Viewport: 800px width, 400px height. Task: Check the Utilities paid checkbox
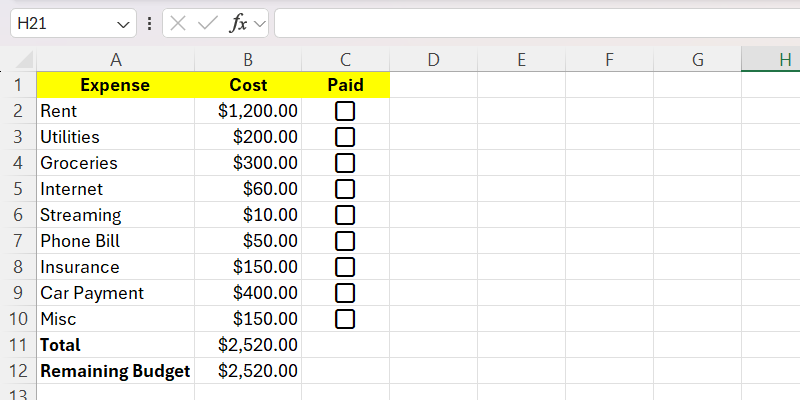345,137
